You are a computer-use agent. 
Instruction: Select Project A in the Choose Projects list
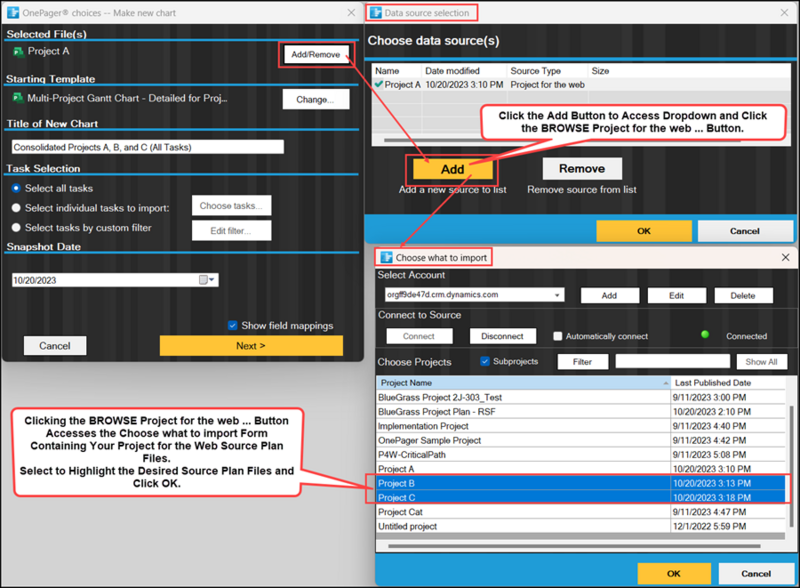click(581, 469)
